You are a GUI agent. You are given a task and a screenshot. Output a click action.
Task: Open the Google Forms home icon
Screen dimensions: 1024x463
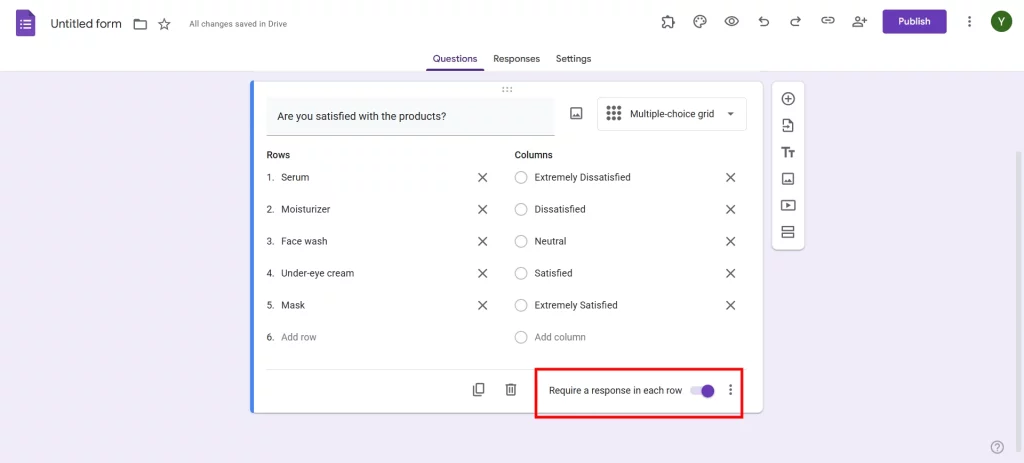[25, 24]
